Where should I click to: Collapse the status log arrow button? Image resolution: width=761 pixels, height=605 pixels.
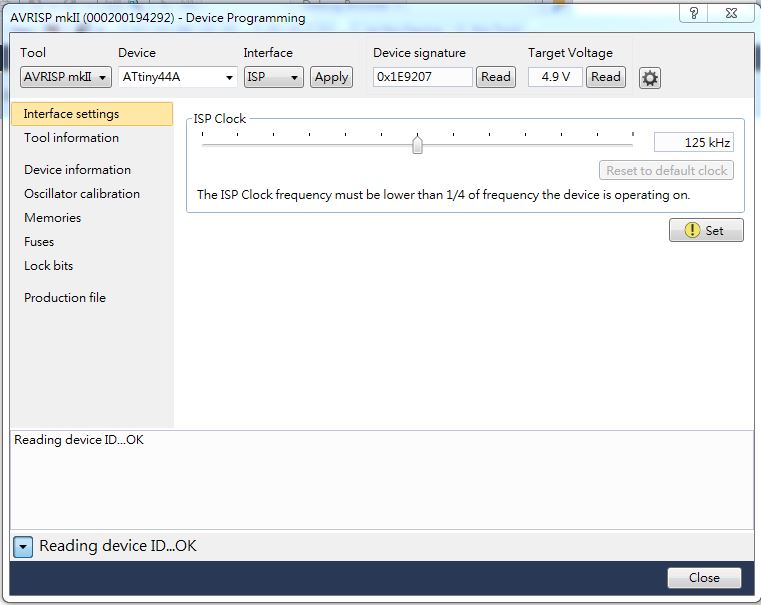pos(23,547)
